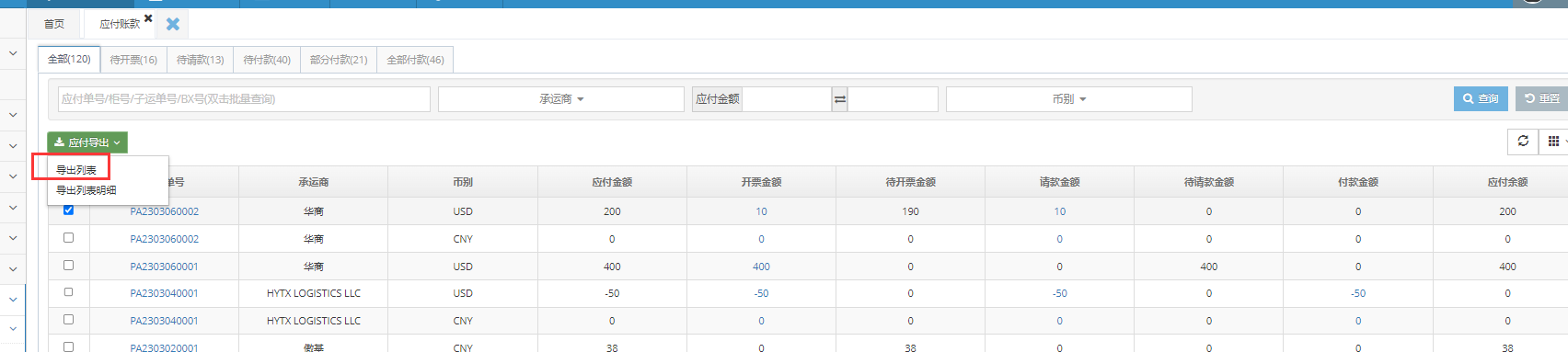Sort by the 承运商 column header
The height and width of the screenshot is (352, 1568).
coord(313,182)
